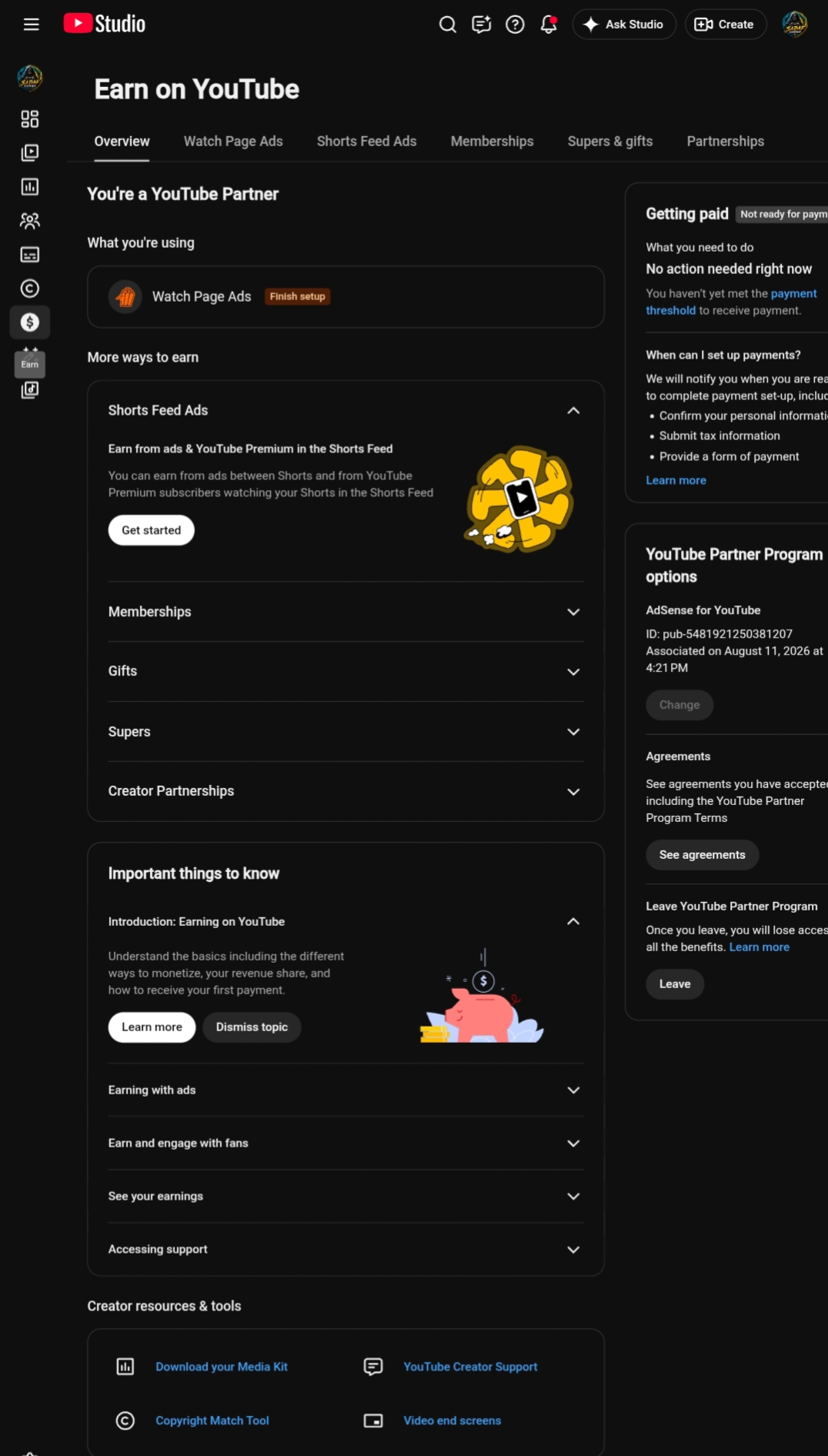The width and height of the screenshot is (828, 1456).
Task: Expand the Memberships section
Action: pyautogui.click(x=573, y=612)
